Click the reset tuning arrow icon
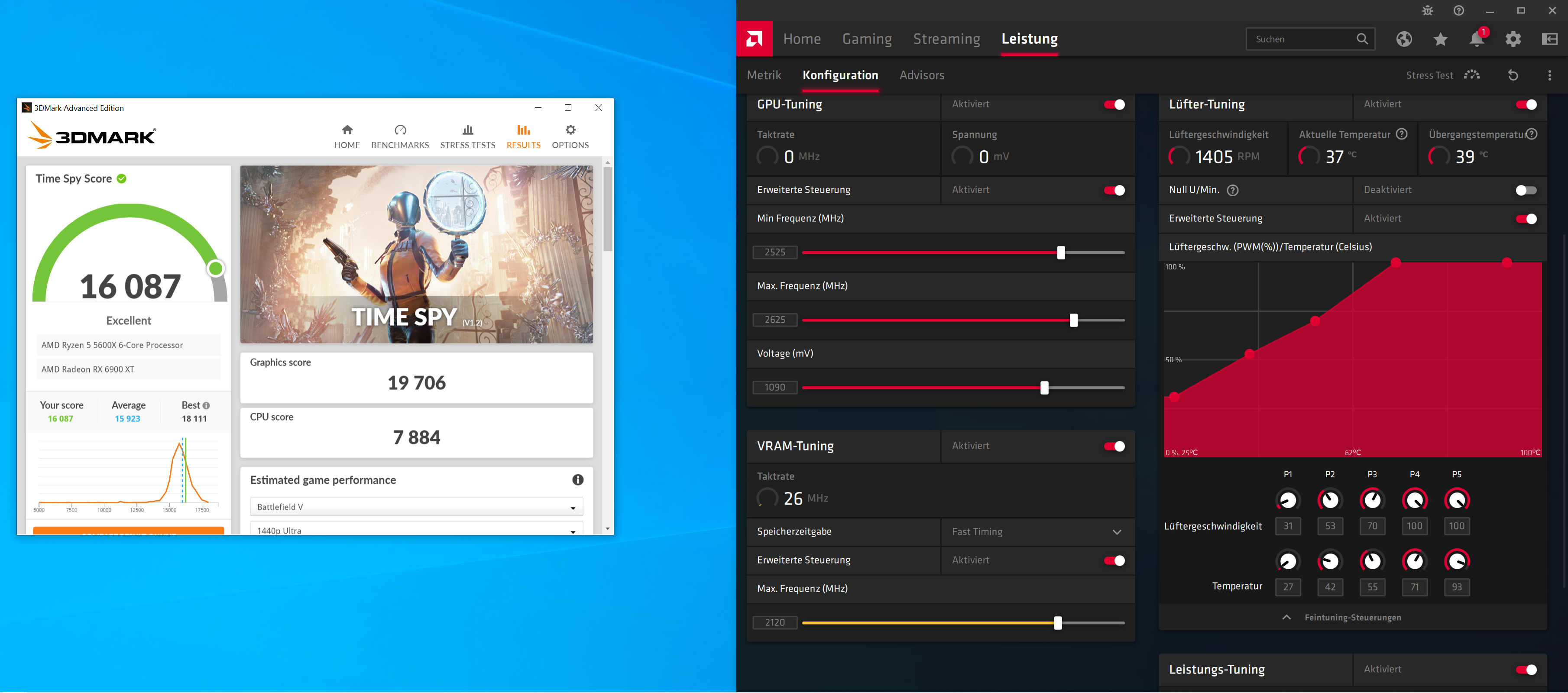This screenshot has height=693, width=1568. (x=1513, y=75)
